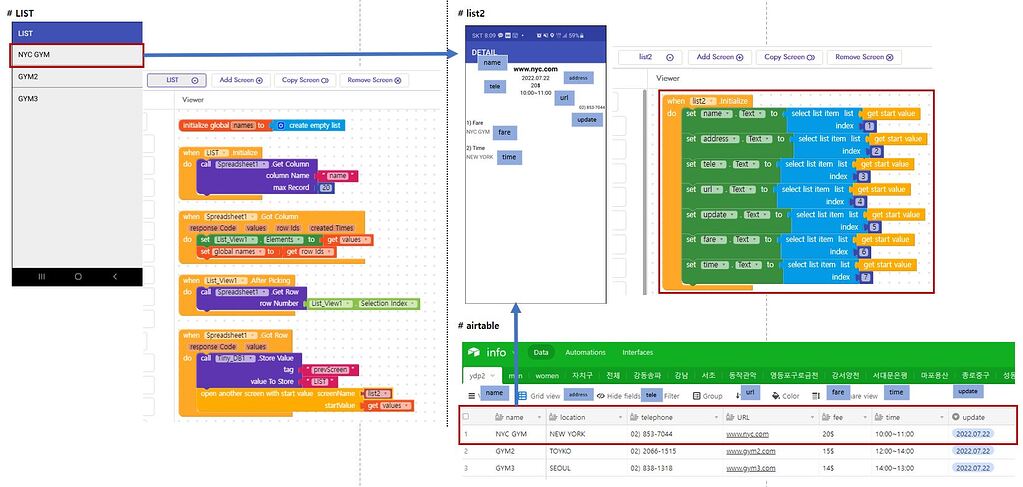Switch to Data tab in Airtable

pyautogui.click(x=541, y=353)
